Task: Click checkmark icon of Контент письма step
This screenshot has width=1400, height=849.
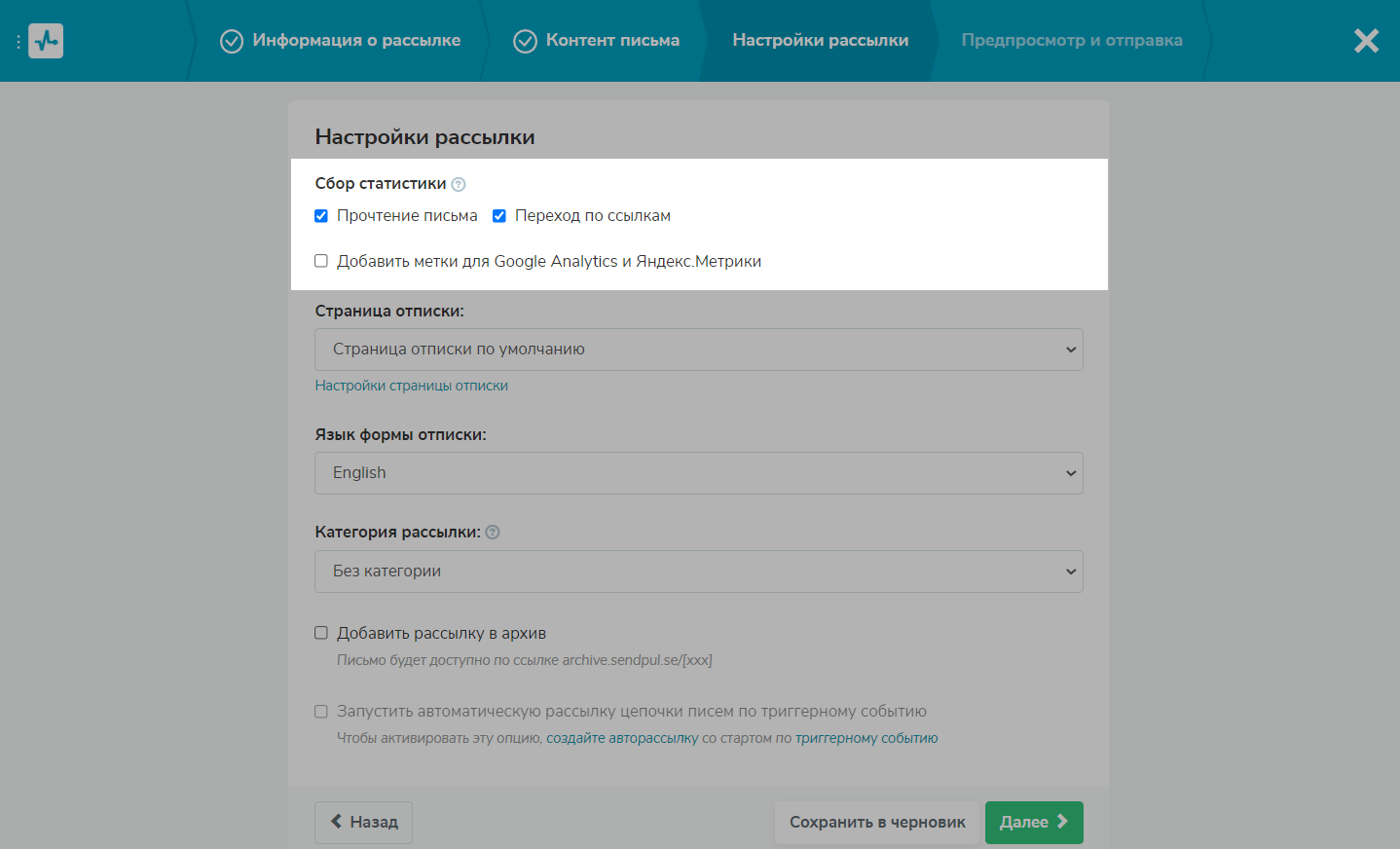Action: click(525, 41)
